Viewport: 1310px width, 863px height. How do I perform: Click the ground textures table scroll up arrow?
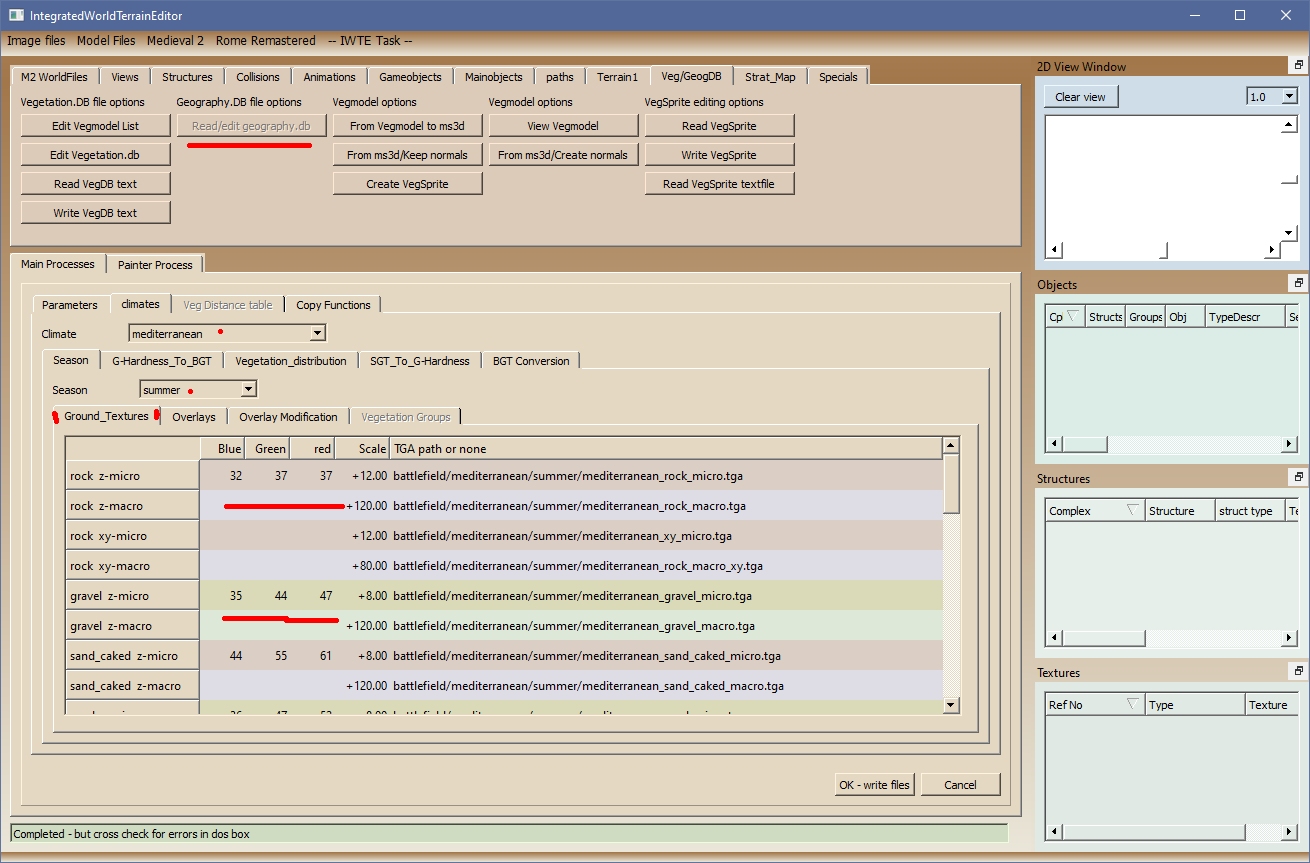click(951, 445)
